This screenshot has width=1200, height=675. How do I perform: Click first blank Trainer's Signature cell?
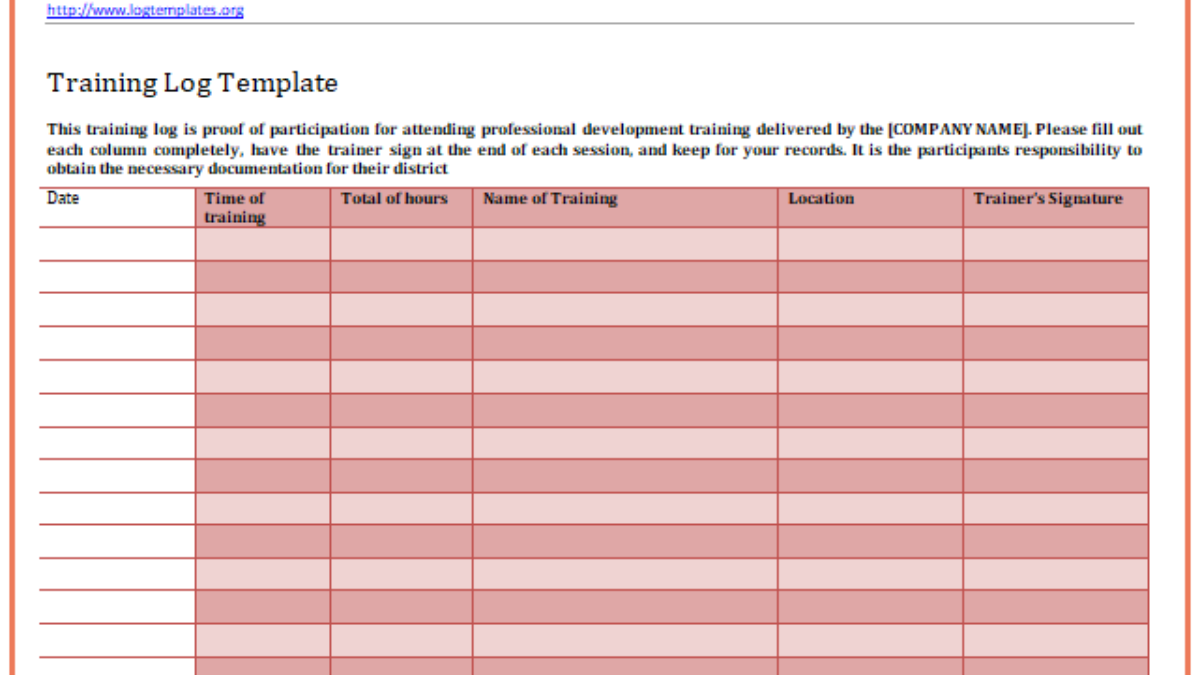(x=1055, y=244)
